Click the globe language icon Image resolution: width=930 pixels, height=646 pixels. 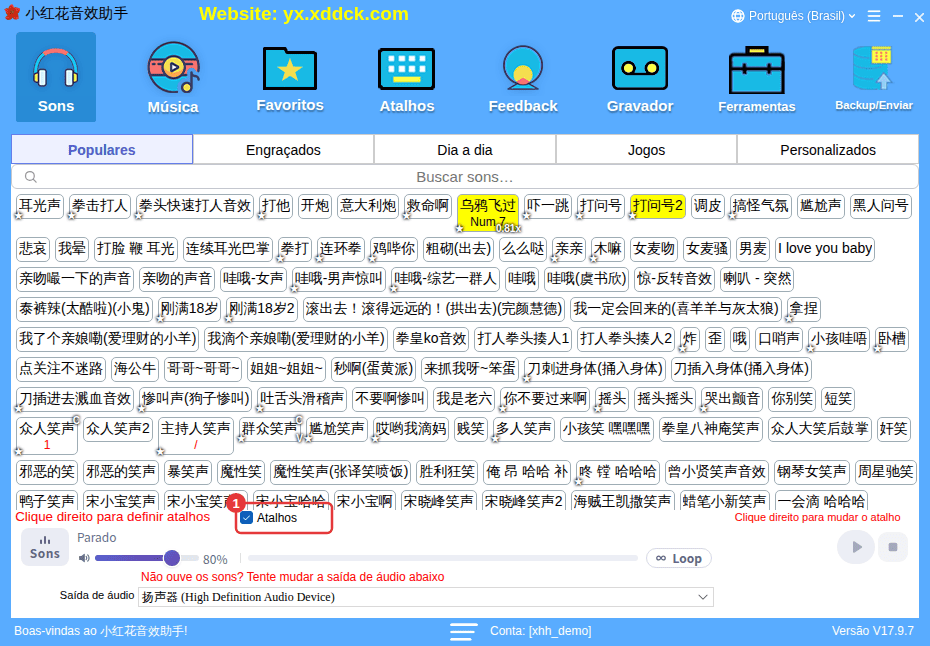738,16
